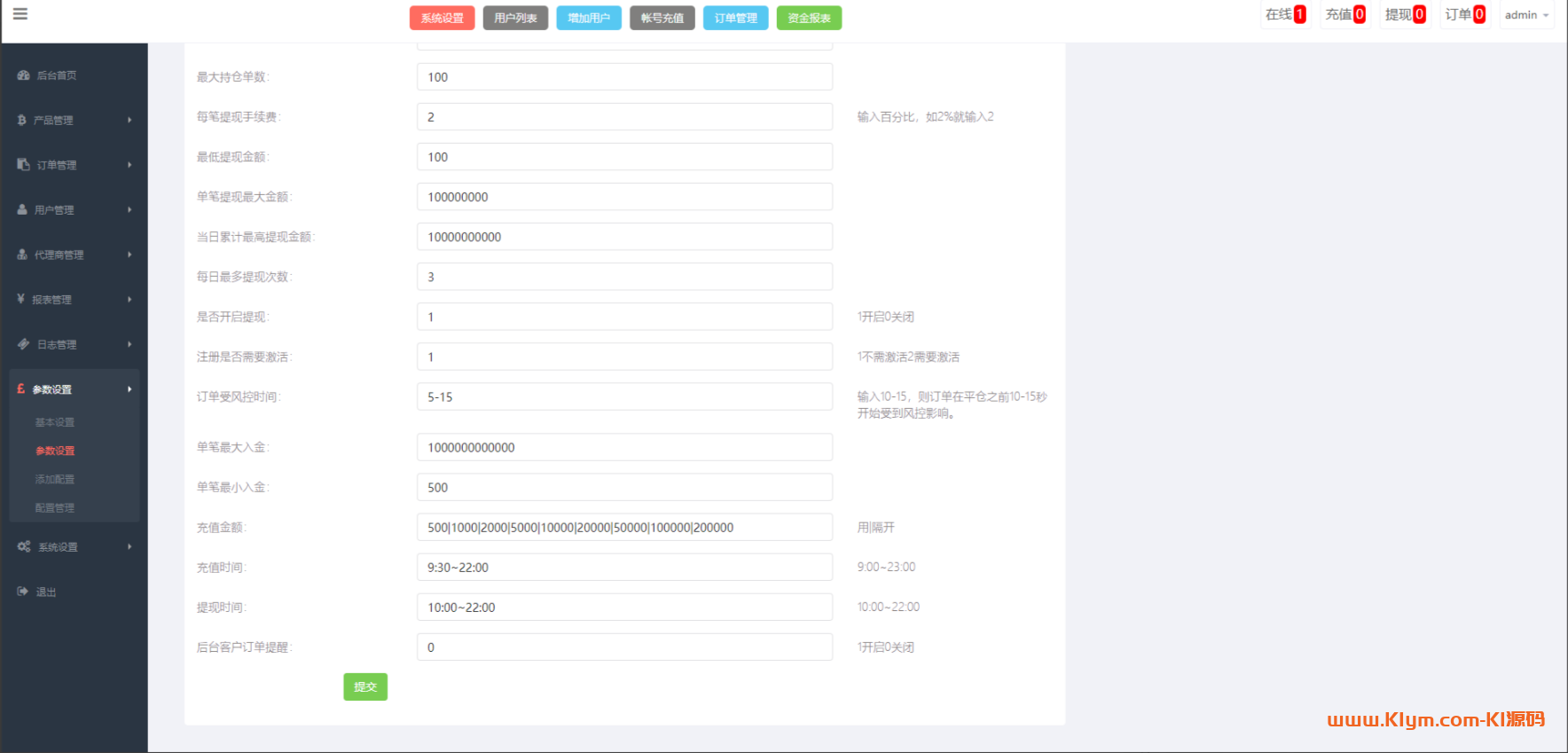Open the 在线 online counter badge
This screenshot has height=753, width=1568.
click(x=1285, y=14)
